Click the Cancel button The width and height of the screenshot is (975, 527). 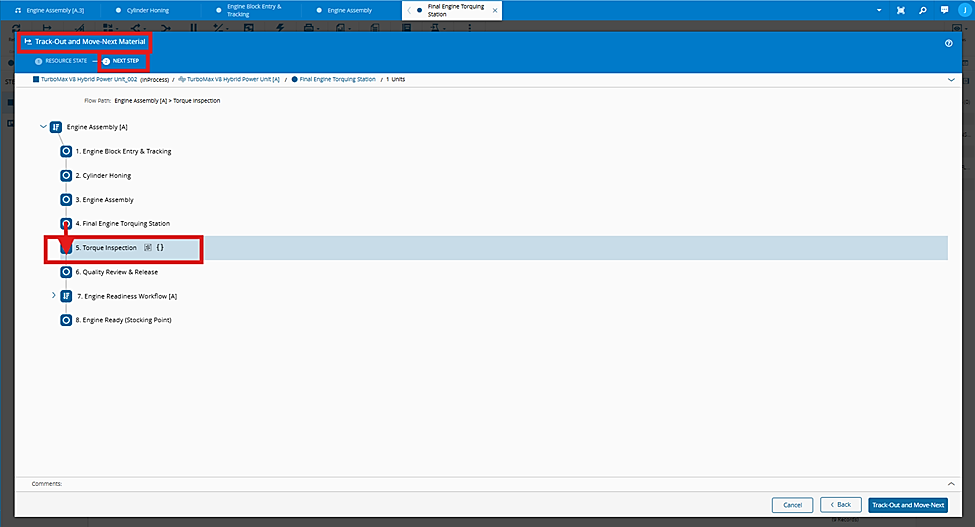click(792, 505)
